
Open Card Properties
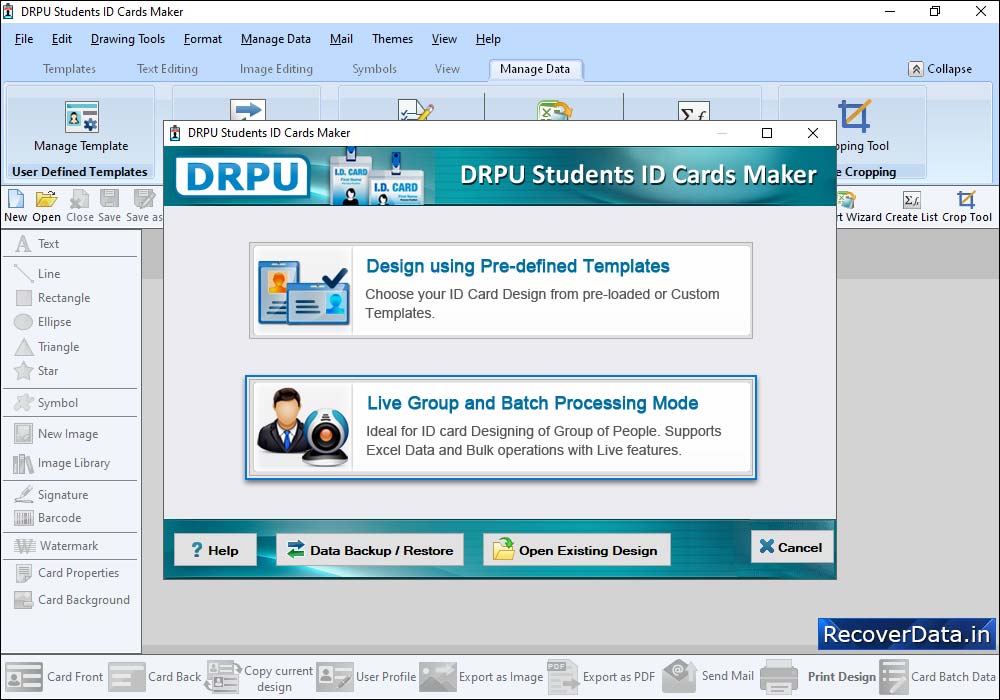click(66, 572)
